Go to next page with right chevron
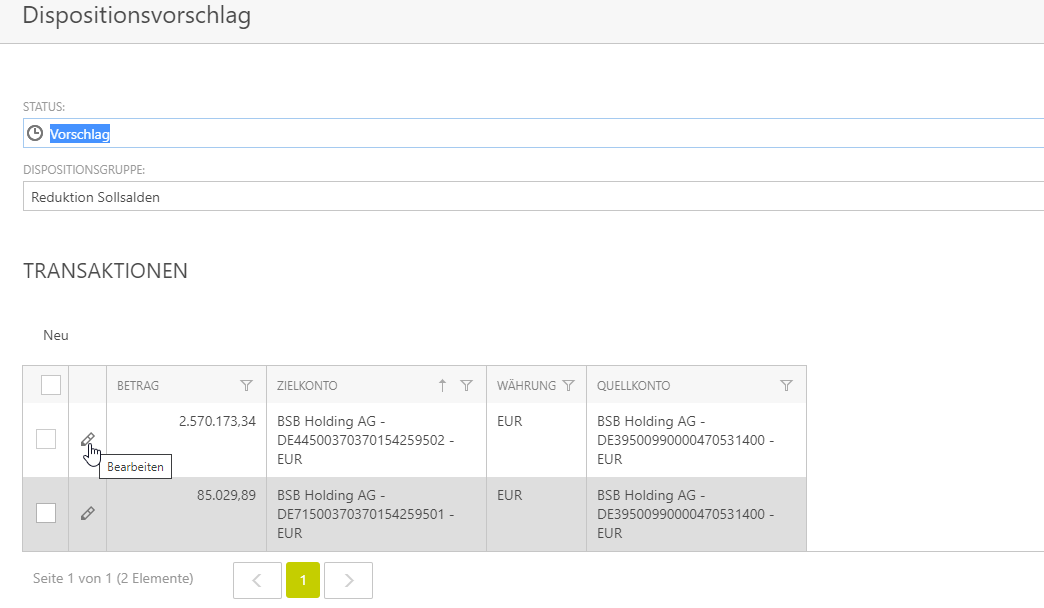This screenshot has width=1044, height=608. click(x=349, y=580)
